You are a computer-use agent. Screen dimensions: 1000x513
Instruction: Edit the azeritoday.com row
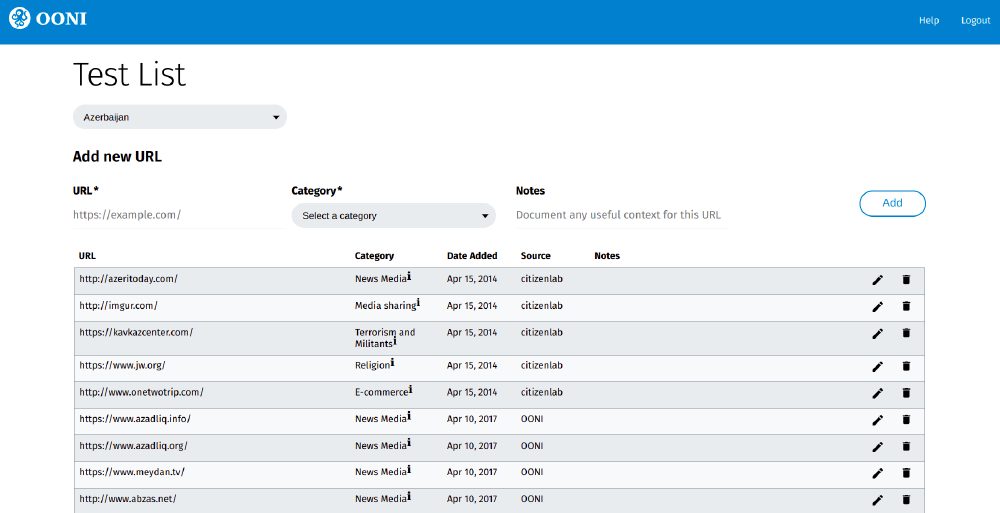click(x=878, y=281)
